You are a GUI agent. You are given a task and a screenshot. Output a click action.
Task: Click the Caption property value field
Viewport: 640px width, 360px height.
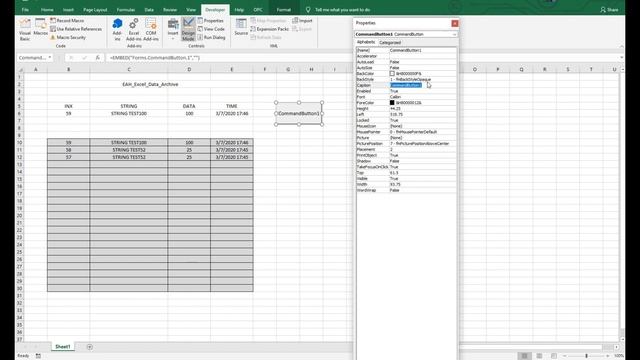422,85
